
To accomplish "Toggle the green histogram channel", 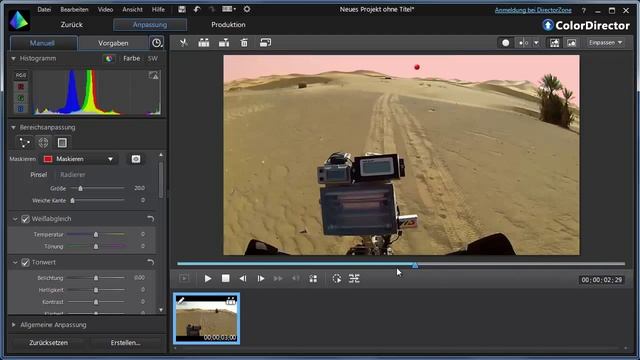I will [20, 98].
